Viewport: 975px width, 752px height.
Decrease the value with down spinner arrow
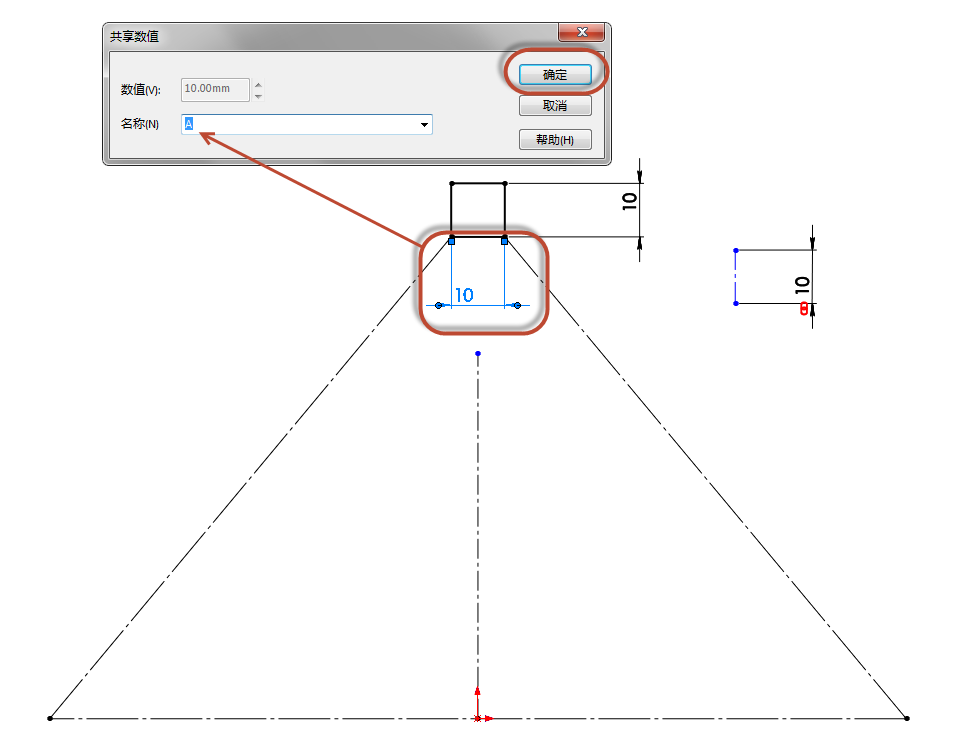click(259, 96)
